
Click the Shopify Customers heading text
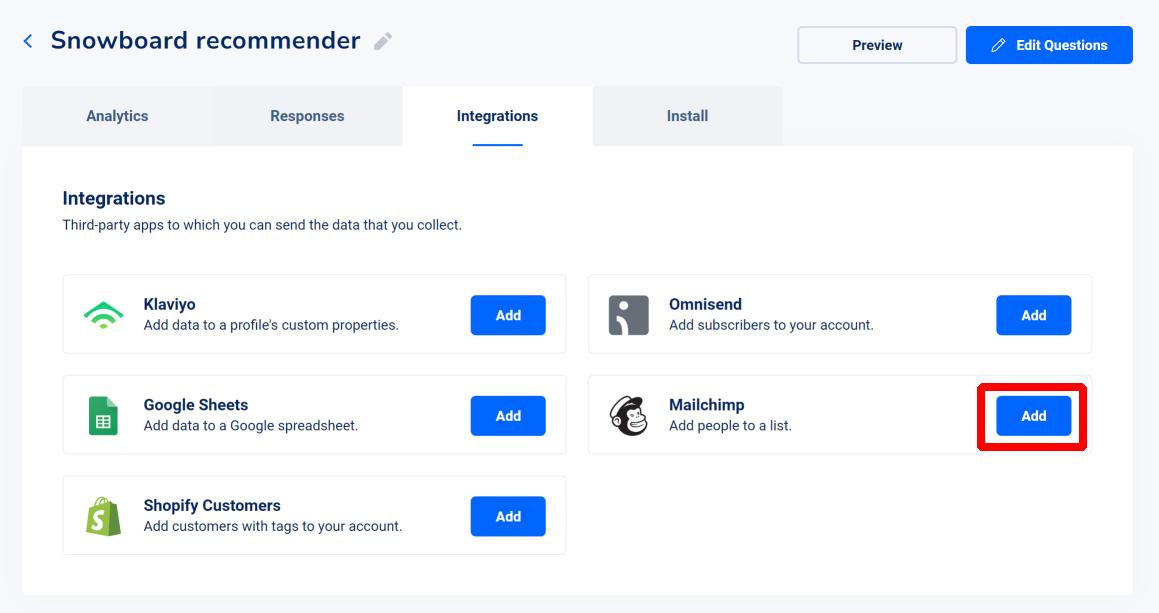coord(212,505)
